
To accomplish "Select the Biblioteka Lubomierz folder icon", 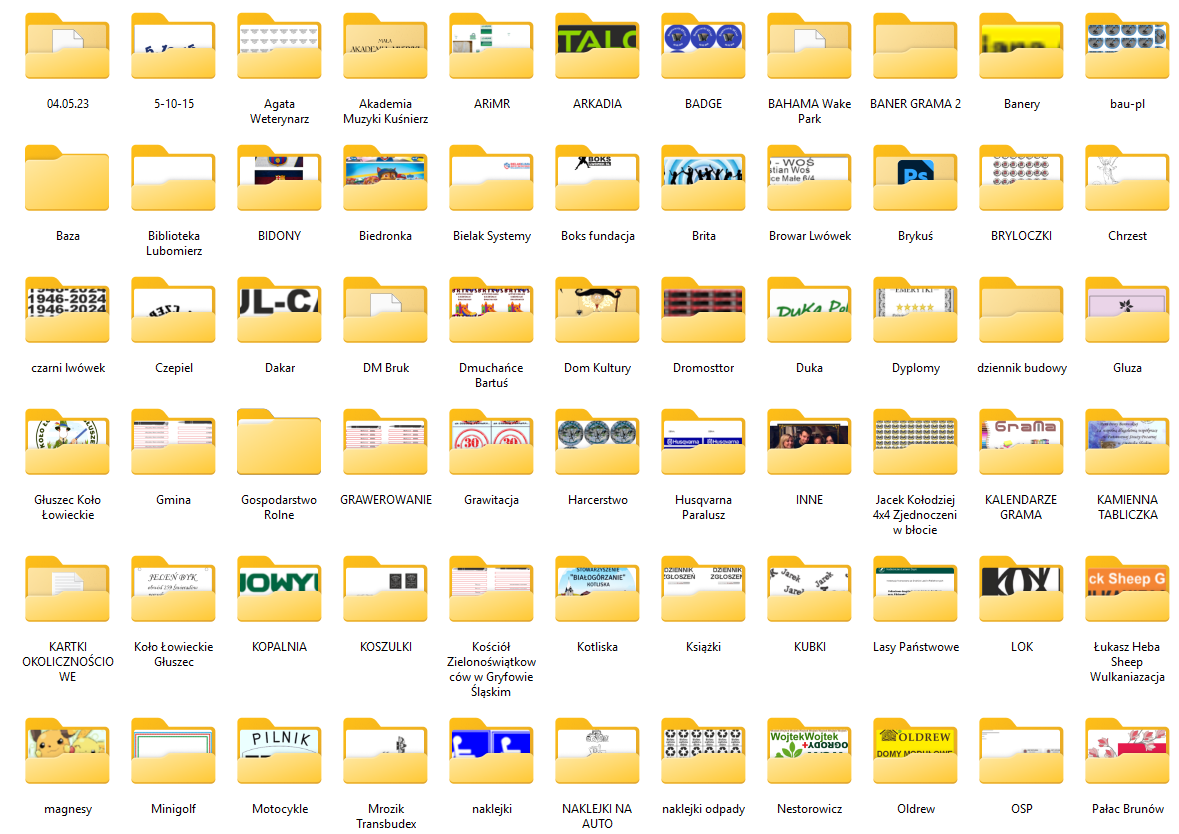I will pyautogui.click(x=173, y=178).
